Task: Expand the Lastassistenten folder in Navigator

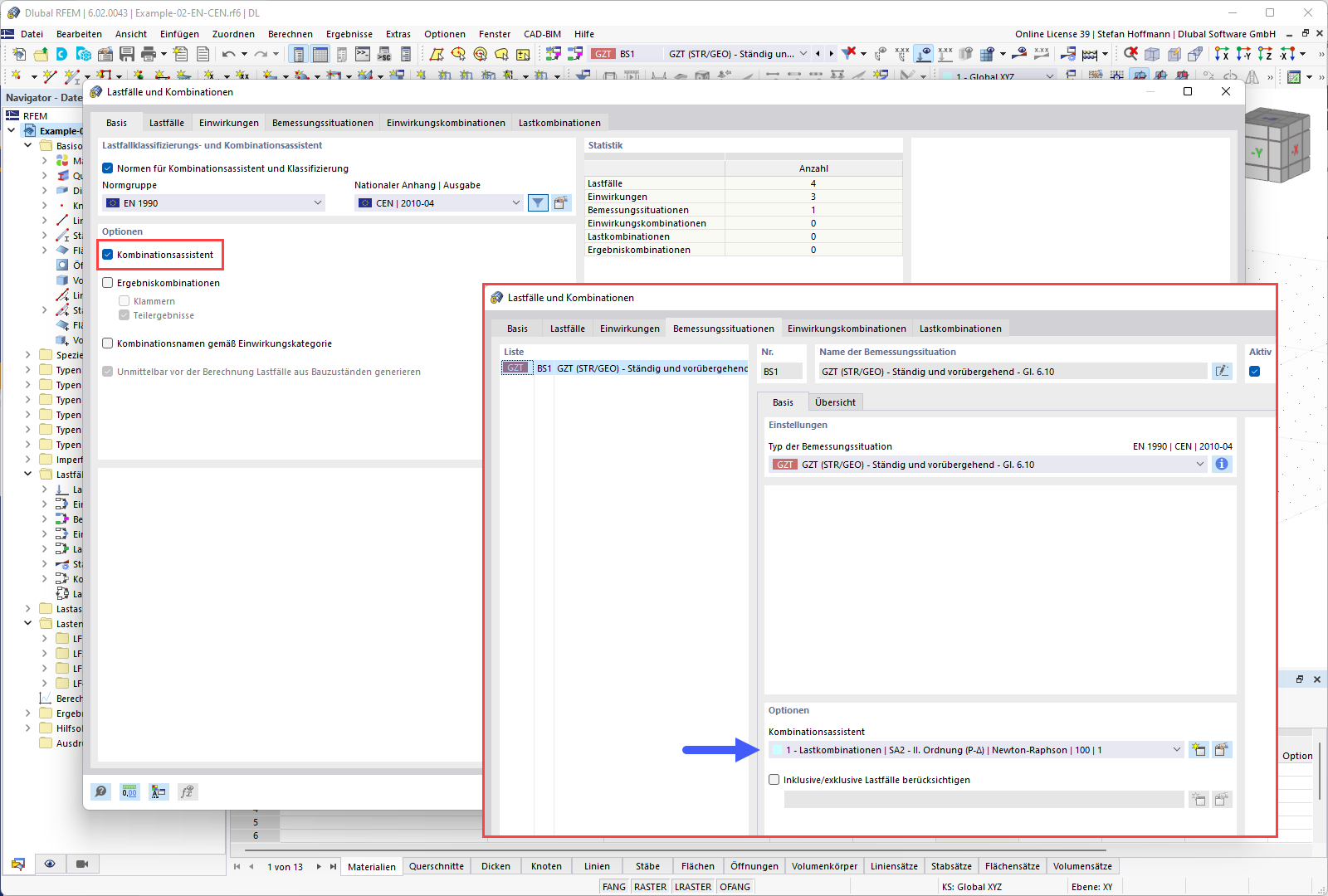Action: (x=28, y=609)
